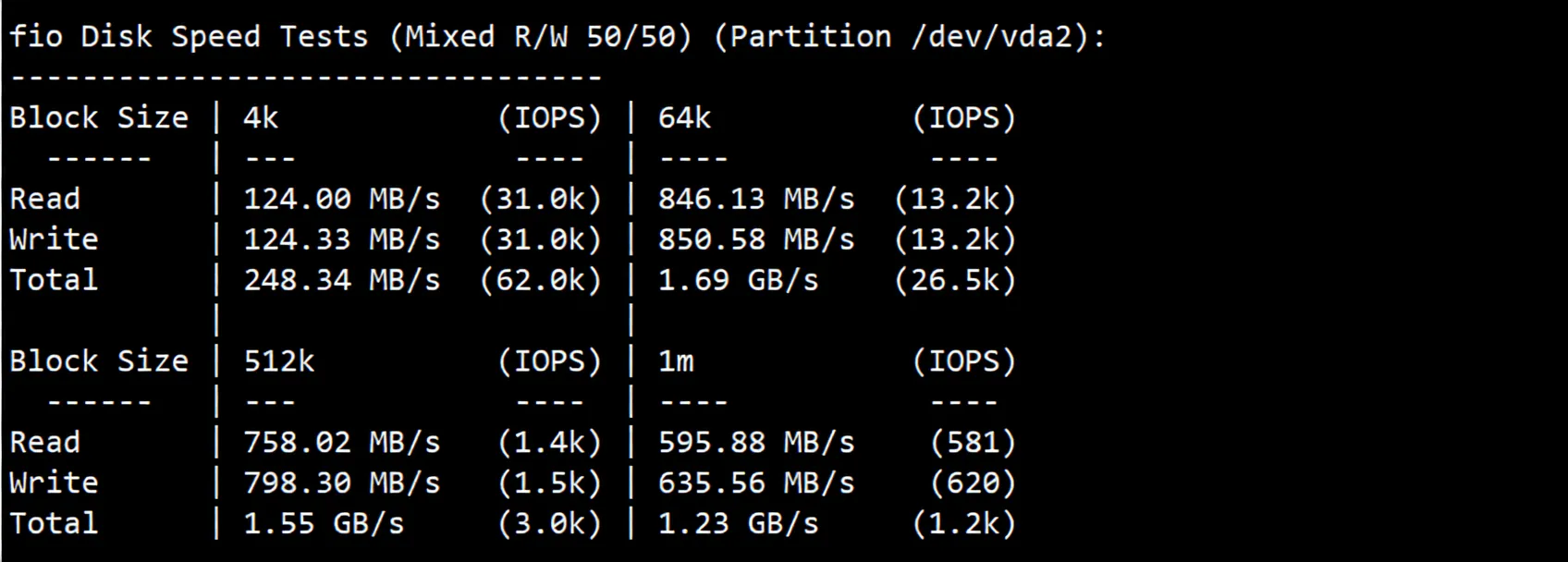Viewport: 1568px width, 562px height.
Task: Click the 64k read speed 846.13 MB/s
Action: click(756, 199)
